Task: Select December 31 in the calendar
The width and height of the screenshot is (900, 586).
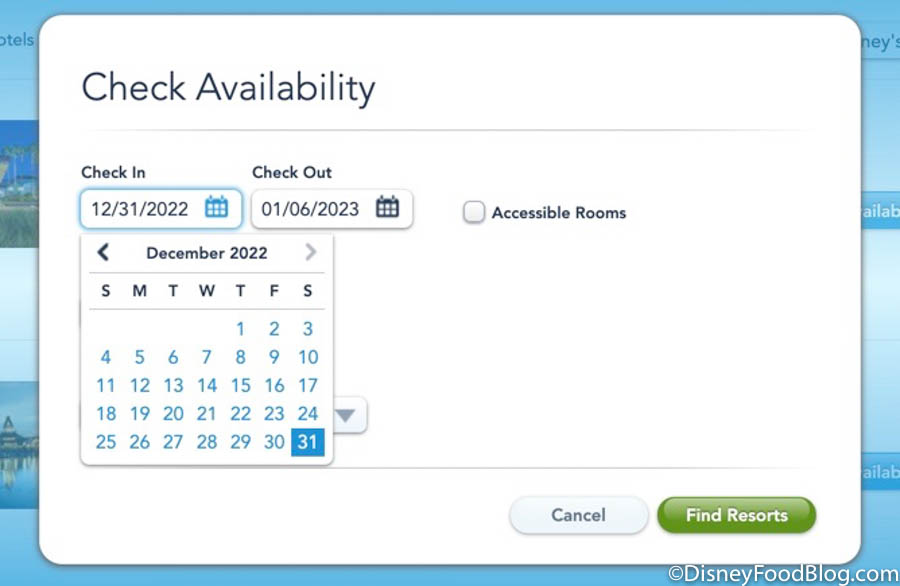Action: point(308,442)
